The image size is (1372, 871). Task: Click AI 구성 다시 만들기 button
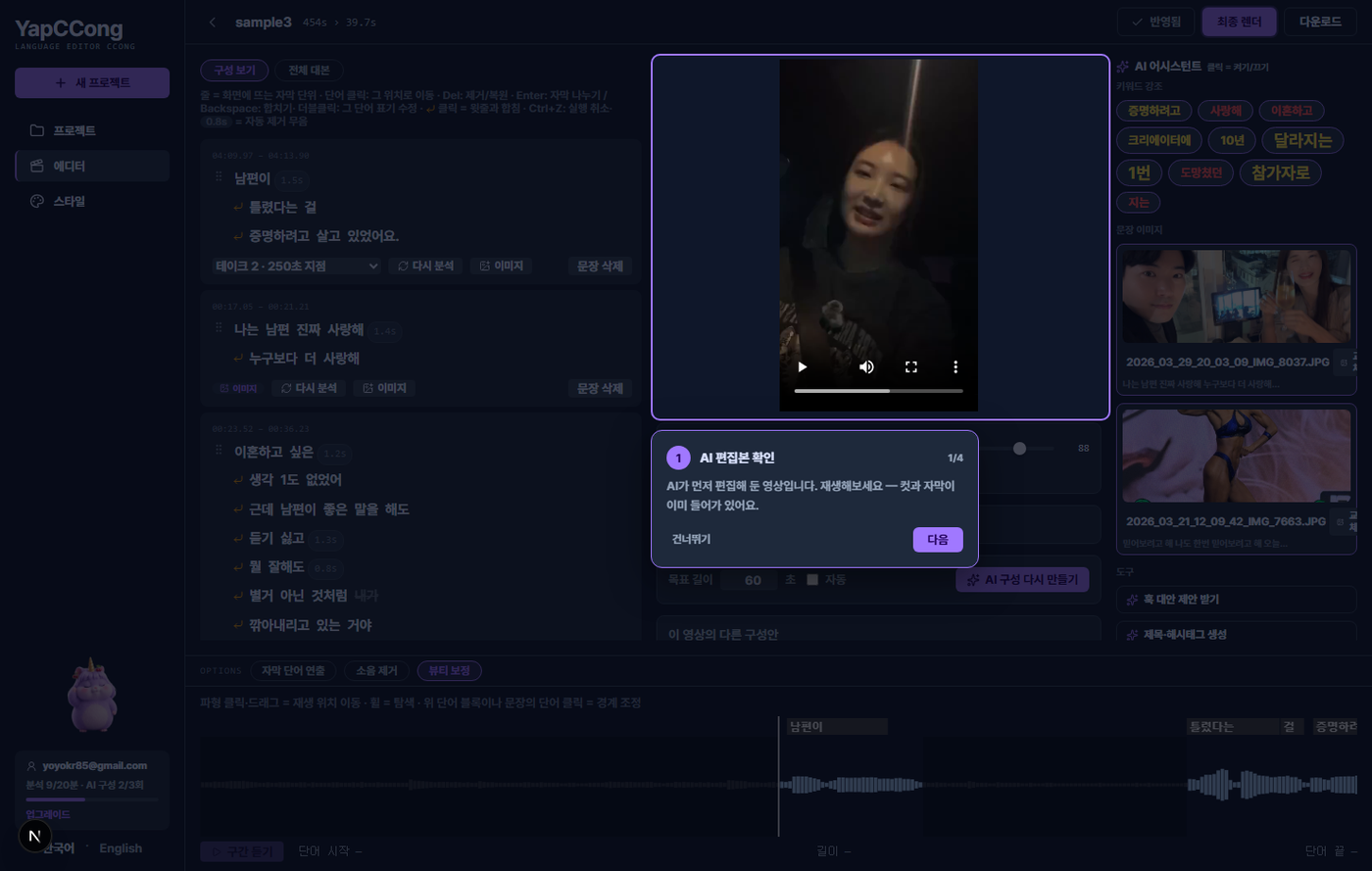[1023, 579]
